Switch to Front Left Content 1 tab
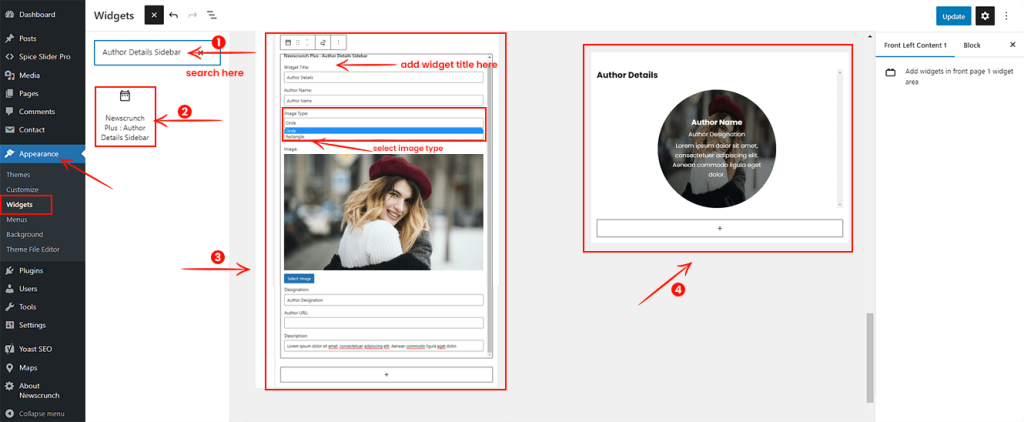1024x422 pixels. [x=915, y=45]
